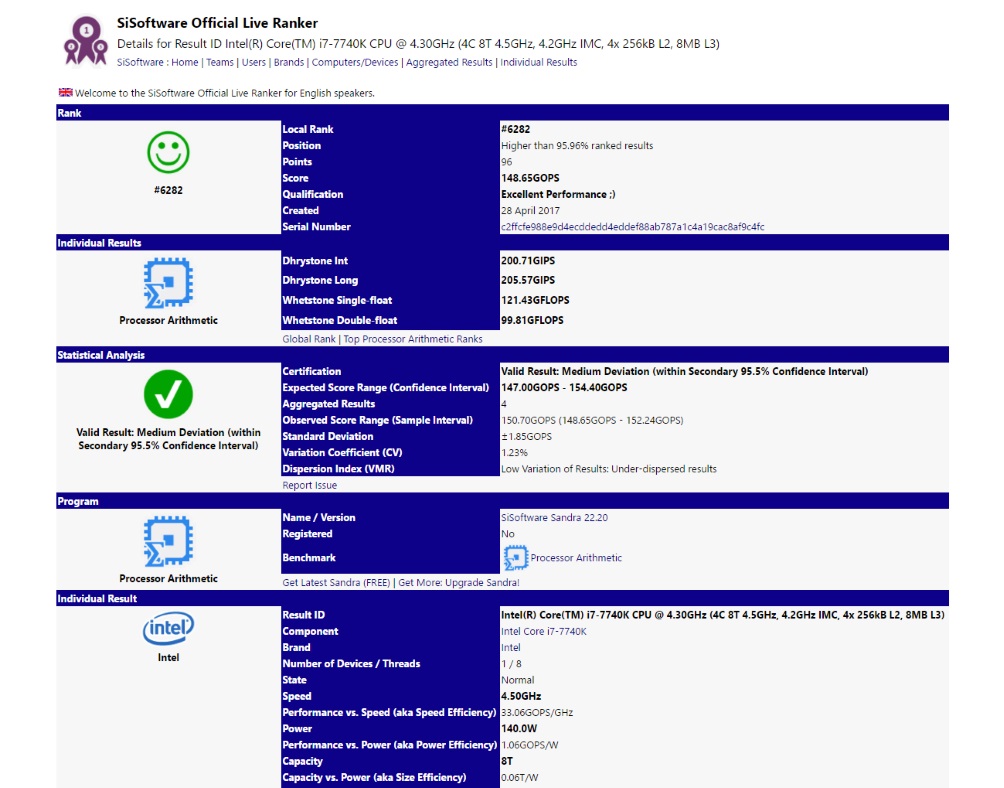Open the Brands navigation link
1004x788 pixels.
coord(289,62)
